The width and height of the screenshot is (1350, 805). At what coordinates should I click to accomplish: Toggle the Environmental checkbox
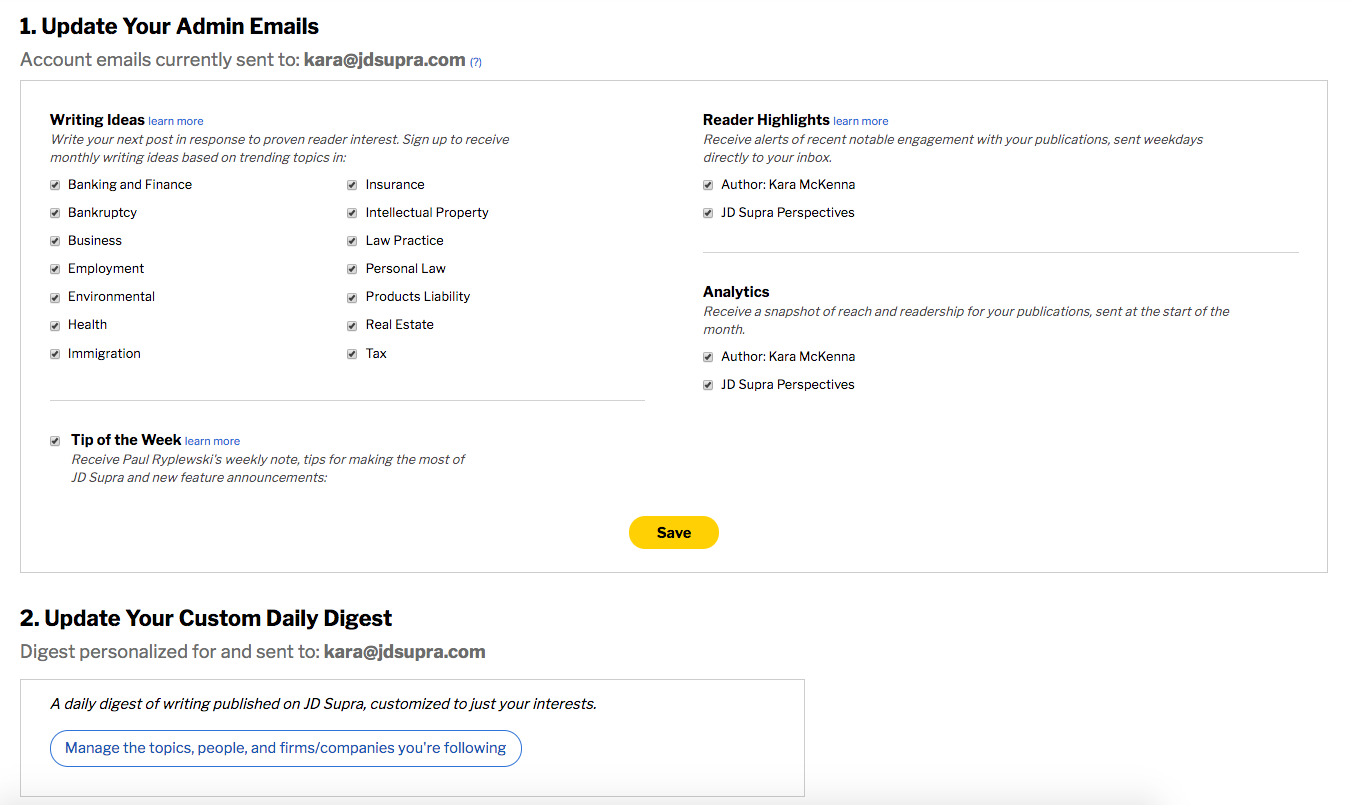(55, 297)
